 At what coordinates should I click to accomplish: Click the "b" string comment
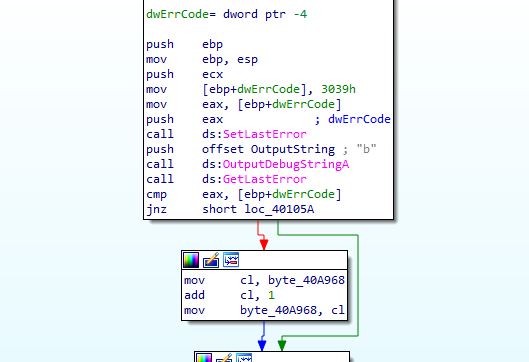click(x=366, y=149)
